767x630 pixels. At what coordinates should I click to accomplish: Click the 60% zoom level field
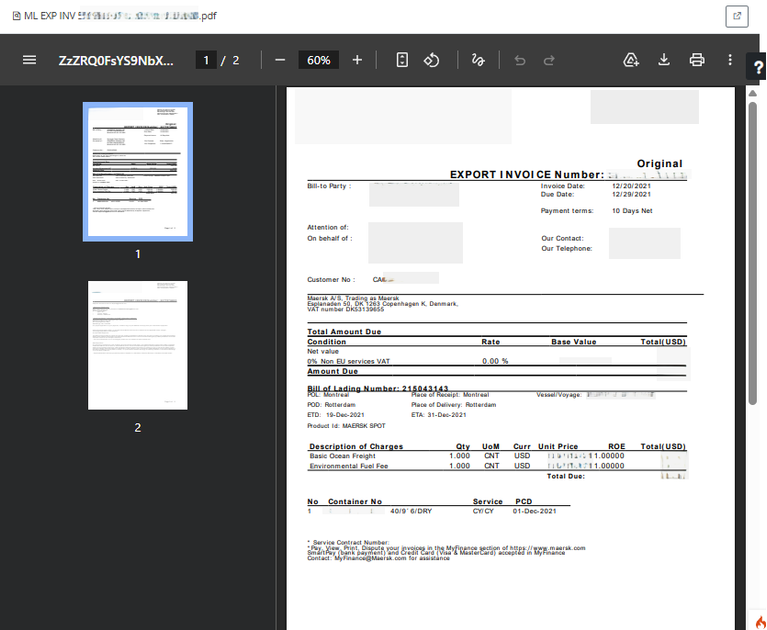click(318, 60)
